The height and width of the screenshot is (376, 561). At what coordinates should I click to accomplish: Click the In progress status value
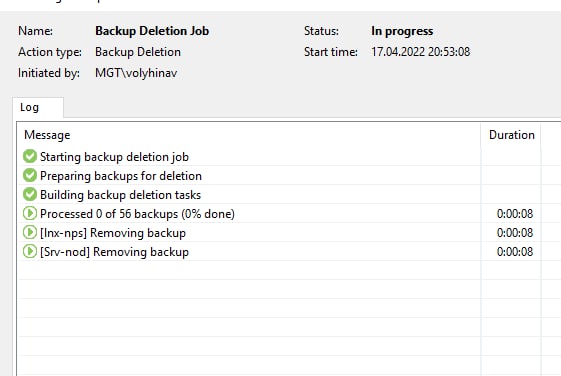(402, 31)
